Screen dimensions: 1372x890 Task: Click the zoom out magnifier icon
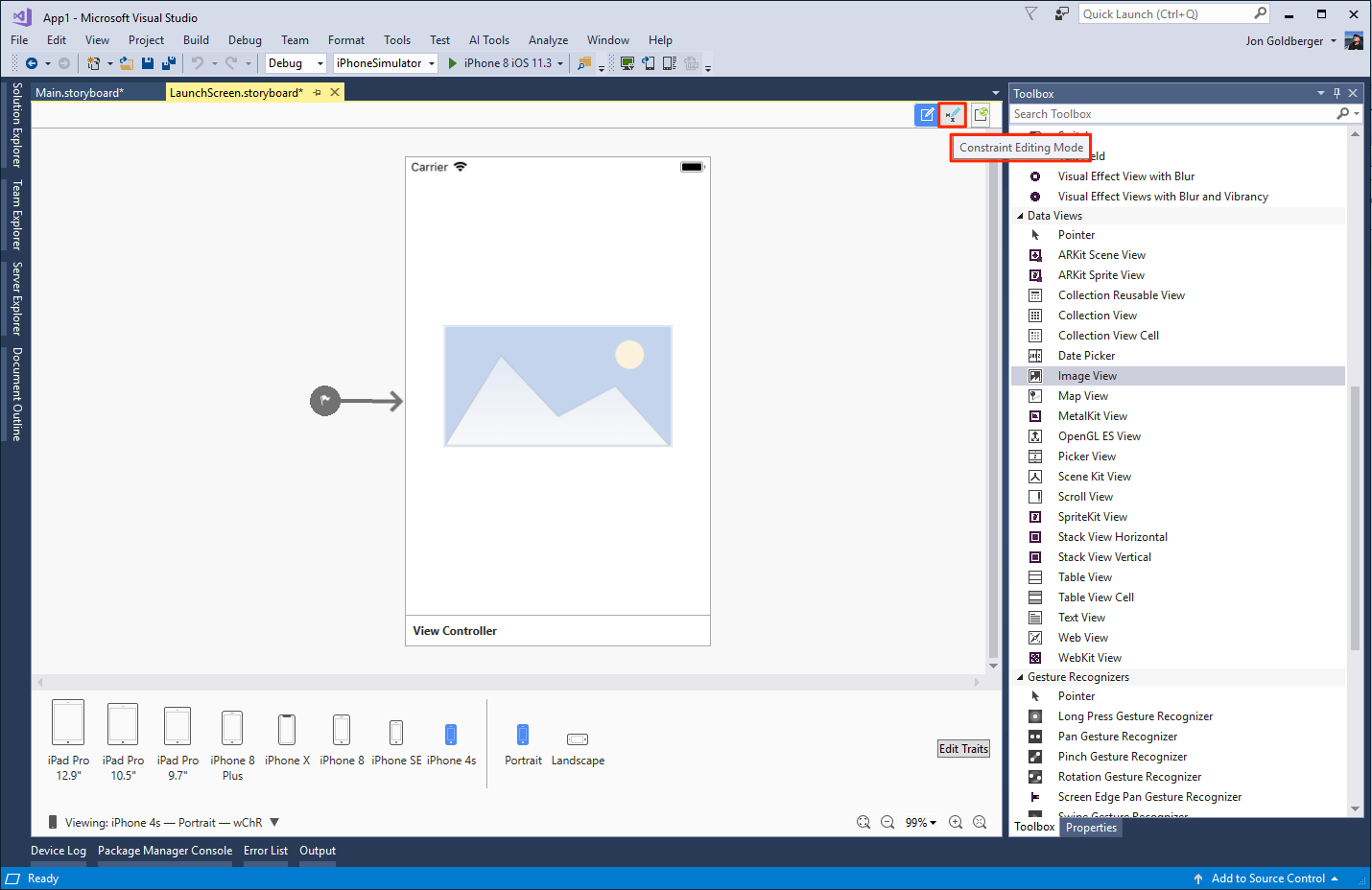click(x=887, y=822)
